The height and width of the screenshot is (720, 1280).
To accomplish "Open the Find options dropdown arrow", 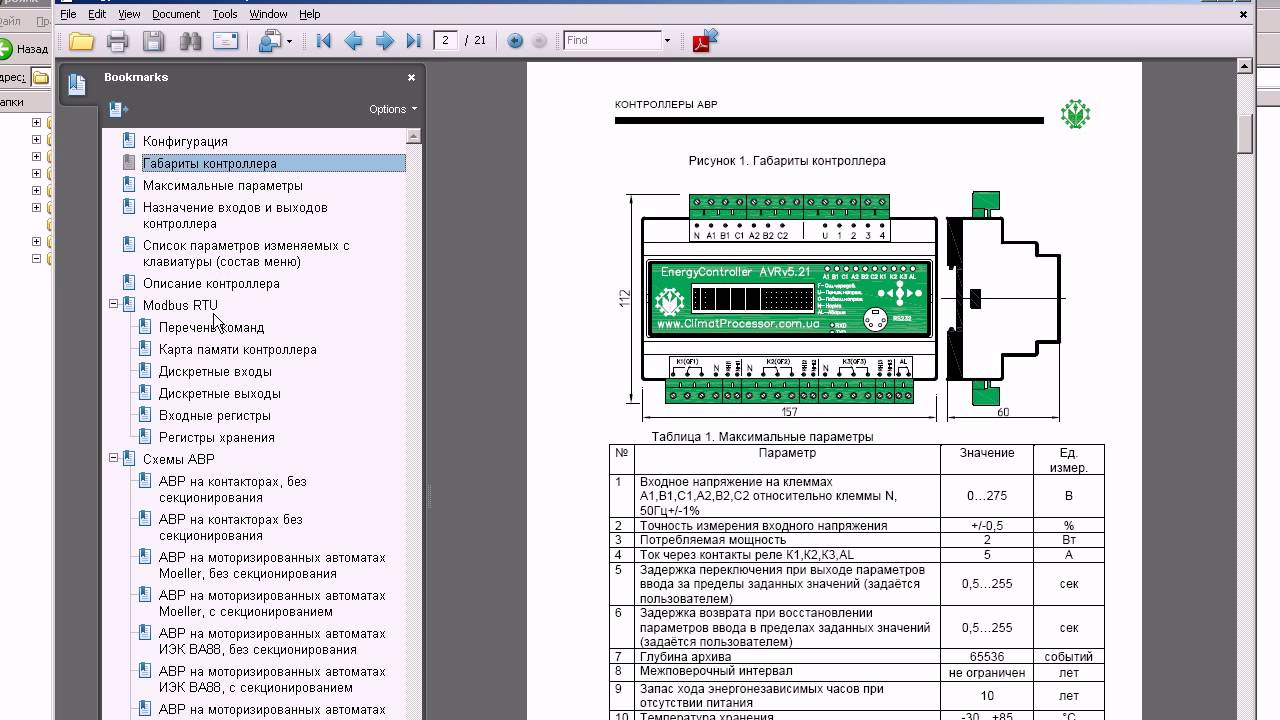I will [667, 41].
